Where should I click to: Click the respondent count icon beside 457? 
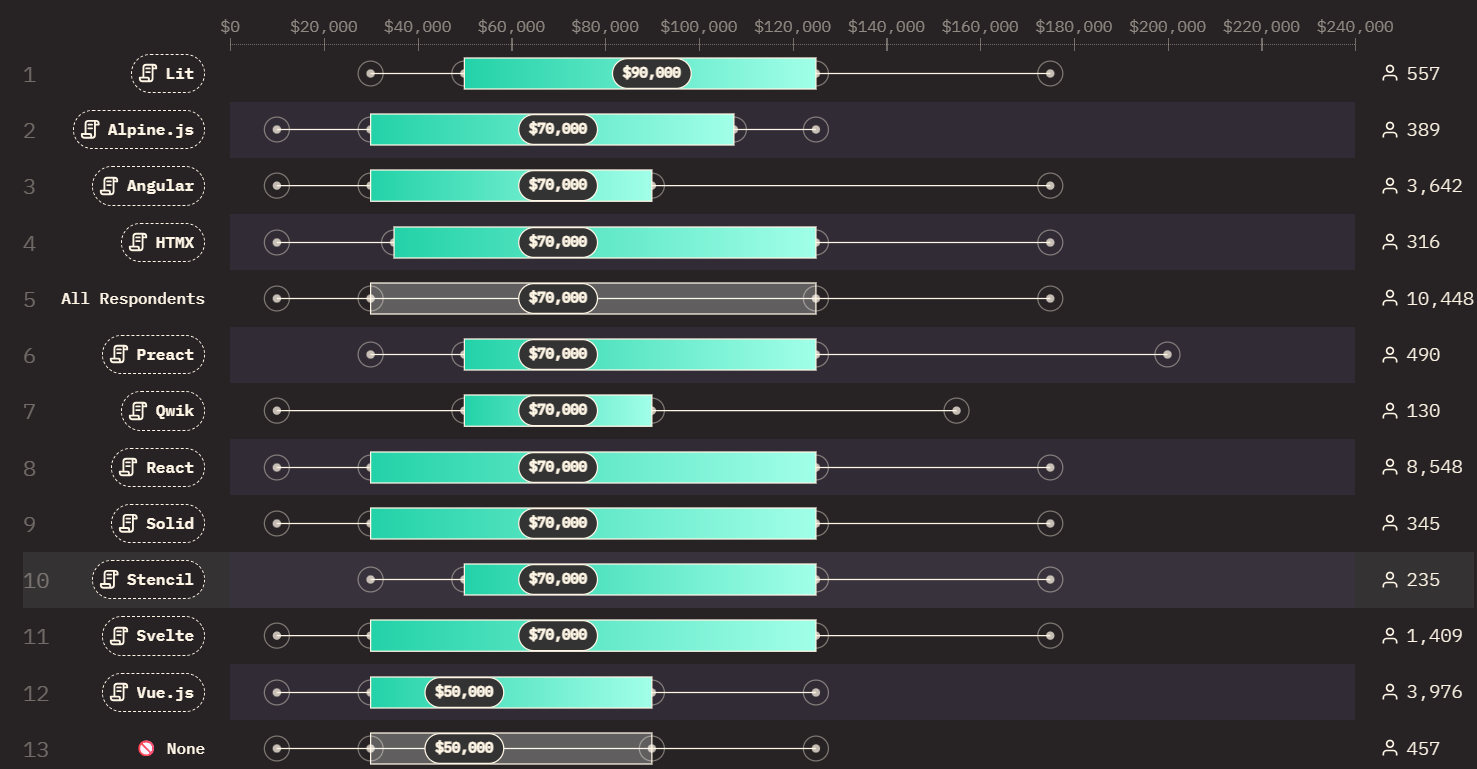(x=1389, y=748)
